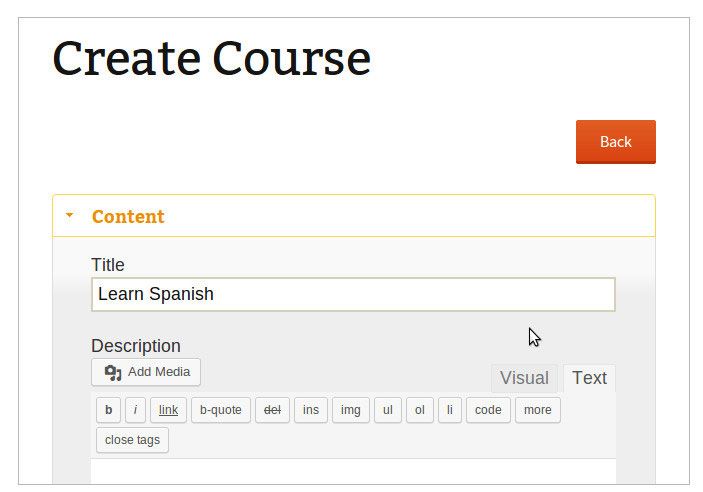Collapse the Content section arrow
The height and width of the screenshot is (492, 703).
(69, 216)
